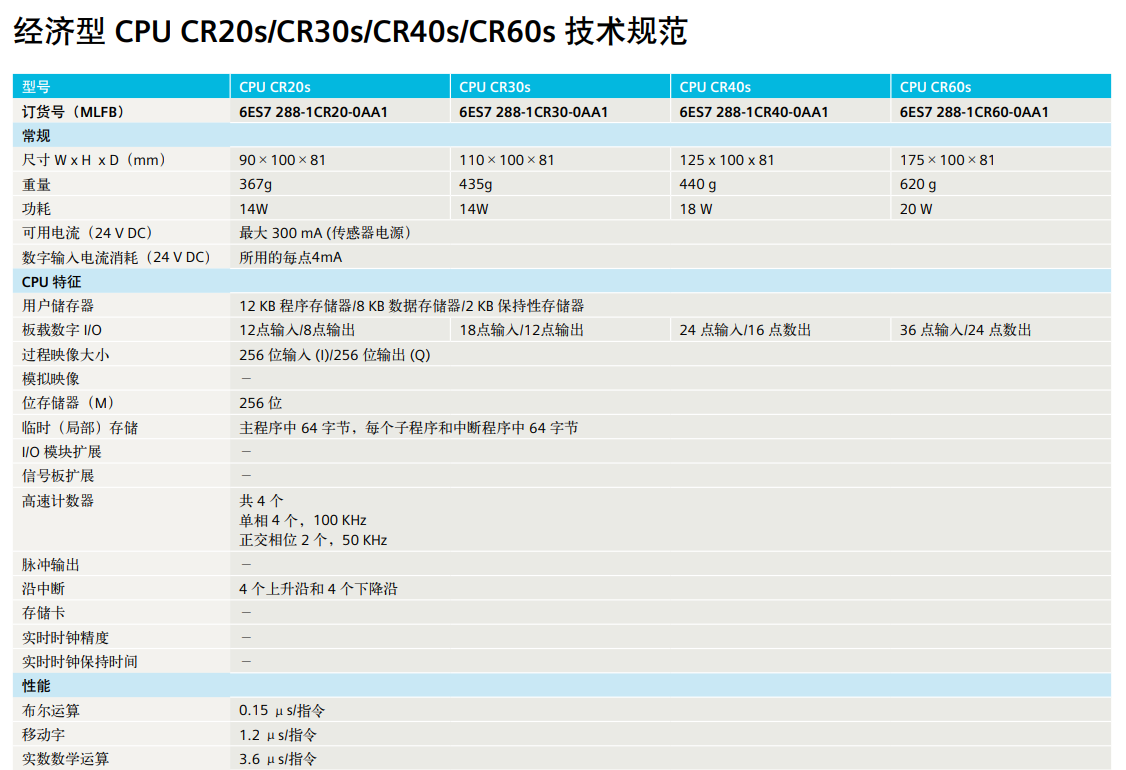Click 共 4 个 in 高速计数器 row

[x=261, y=501]
